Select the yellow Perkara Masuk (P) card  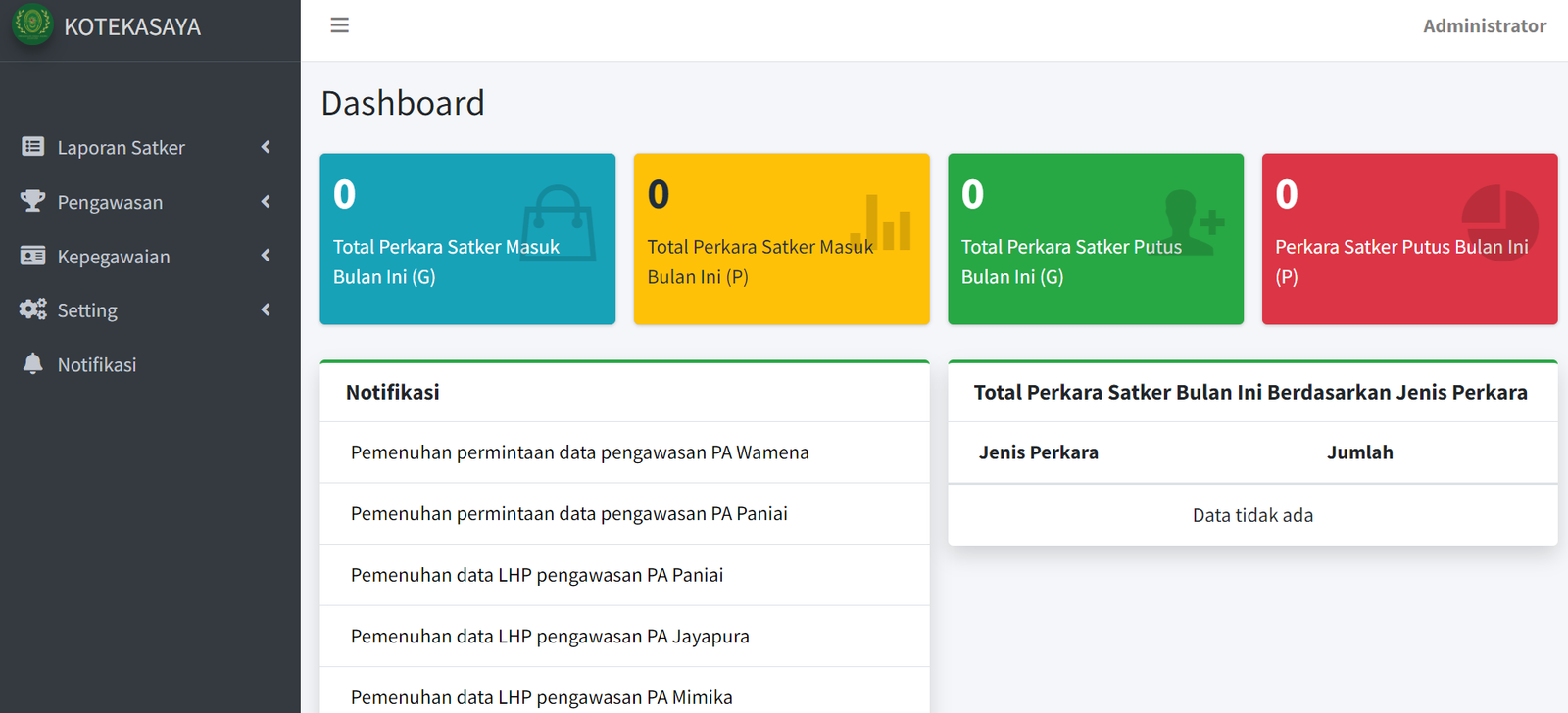click(781, 239)
